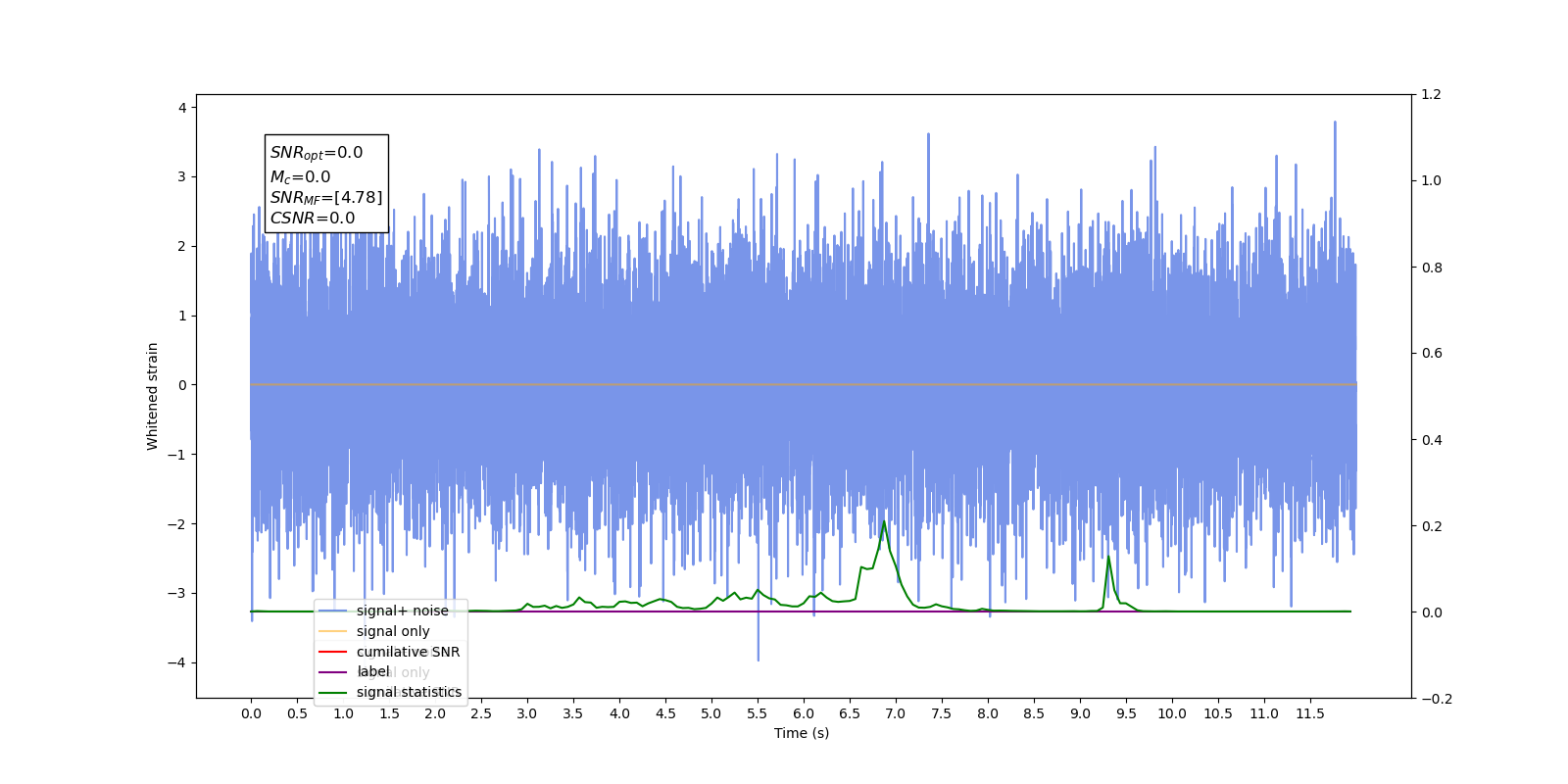Screen dimensions: 1568x784
Task: Click the 'Time (s)' x-axis label
Action: click(802, 733)
